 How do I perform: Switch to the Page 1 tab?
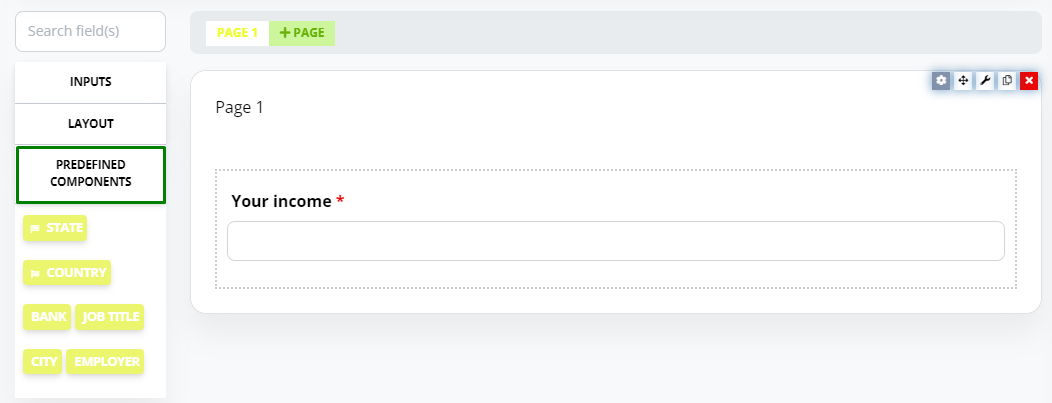(238, 33)
